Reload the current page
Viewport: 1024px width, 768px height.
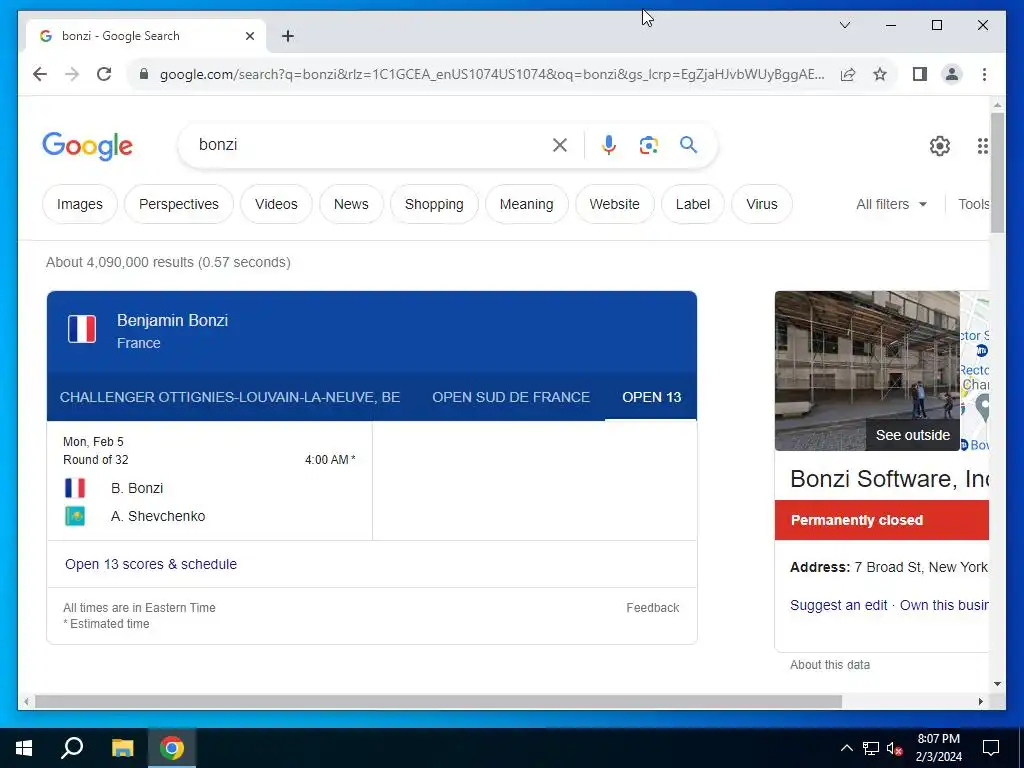click(104, 74)
